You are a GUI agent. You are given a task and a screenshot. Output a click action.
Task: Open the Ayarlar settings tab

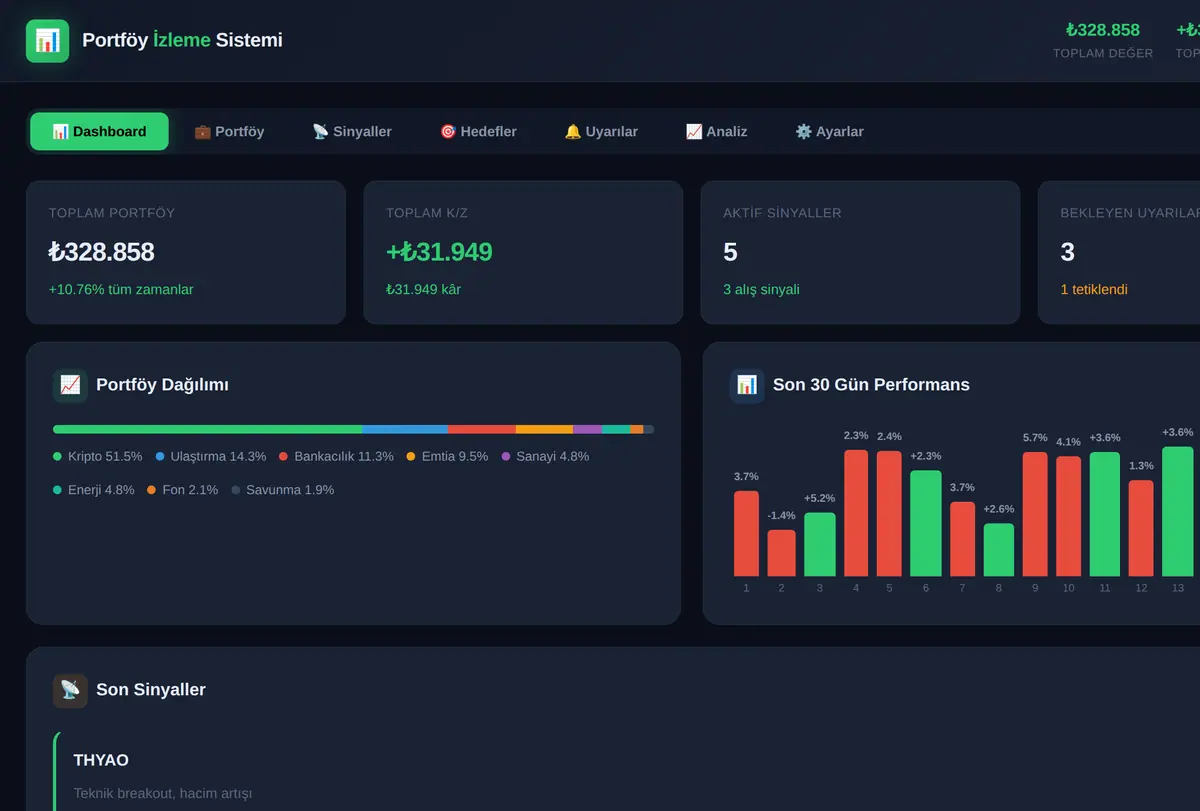pos(829,132)
